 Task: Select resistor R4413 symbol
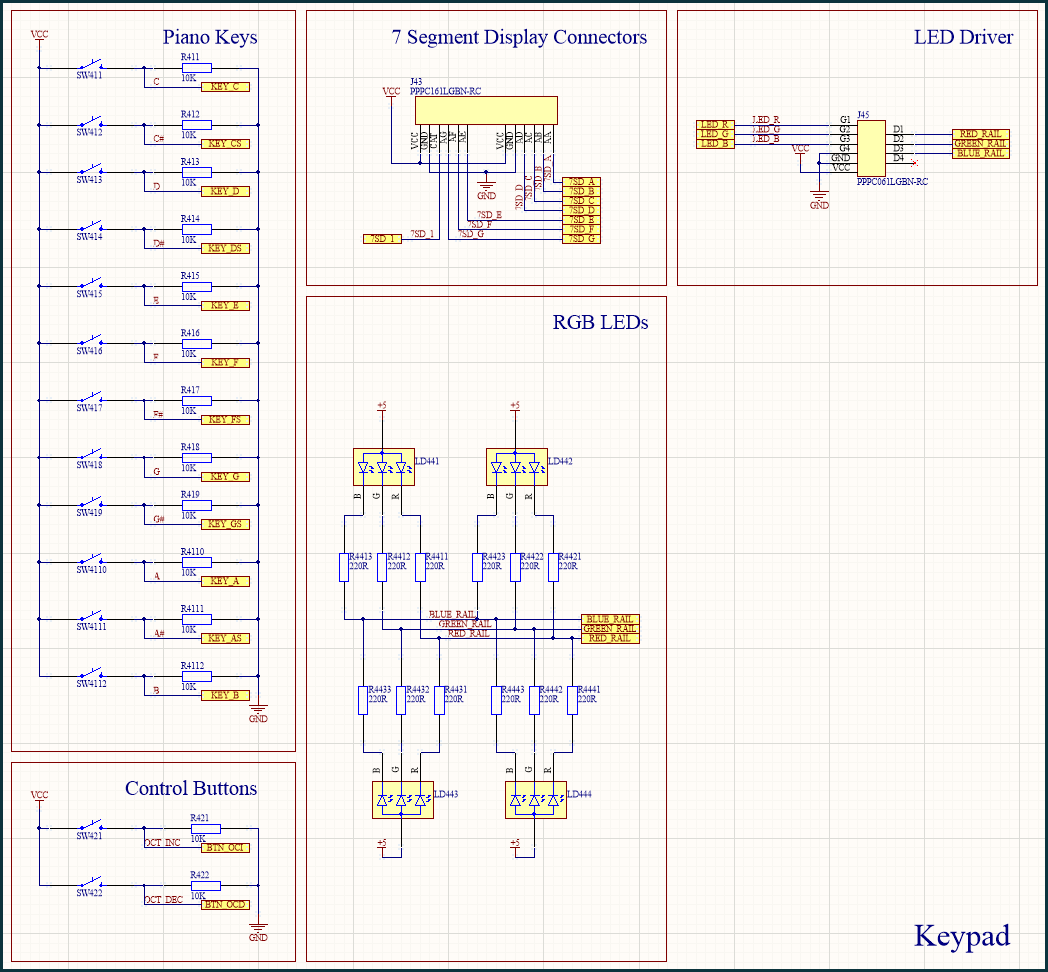click(x=344, y=567)
